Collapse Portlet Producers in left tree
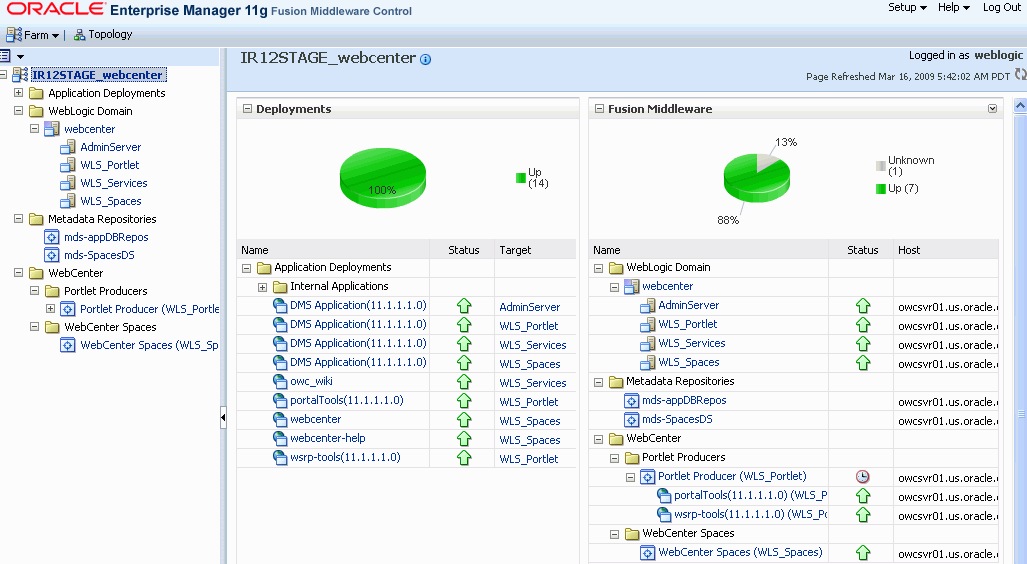 34,291
